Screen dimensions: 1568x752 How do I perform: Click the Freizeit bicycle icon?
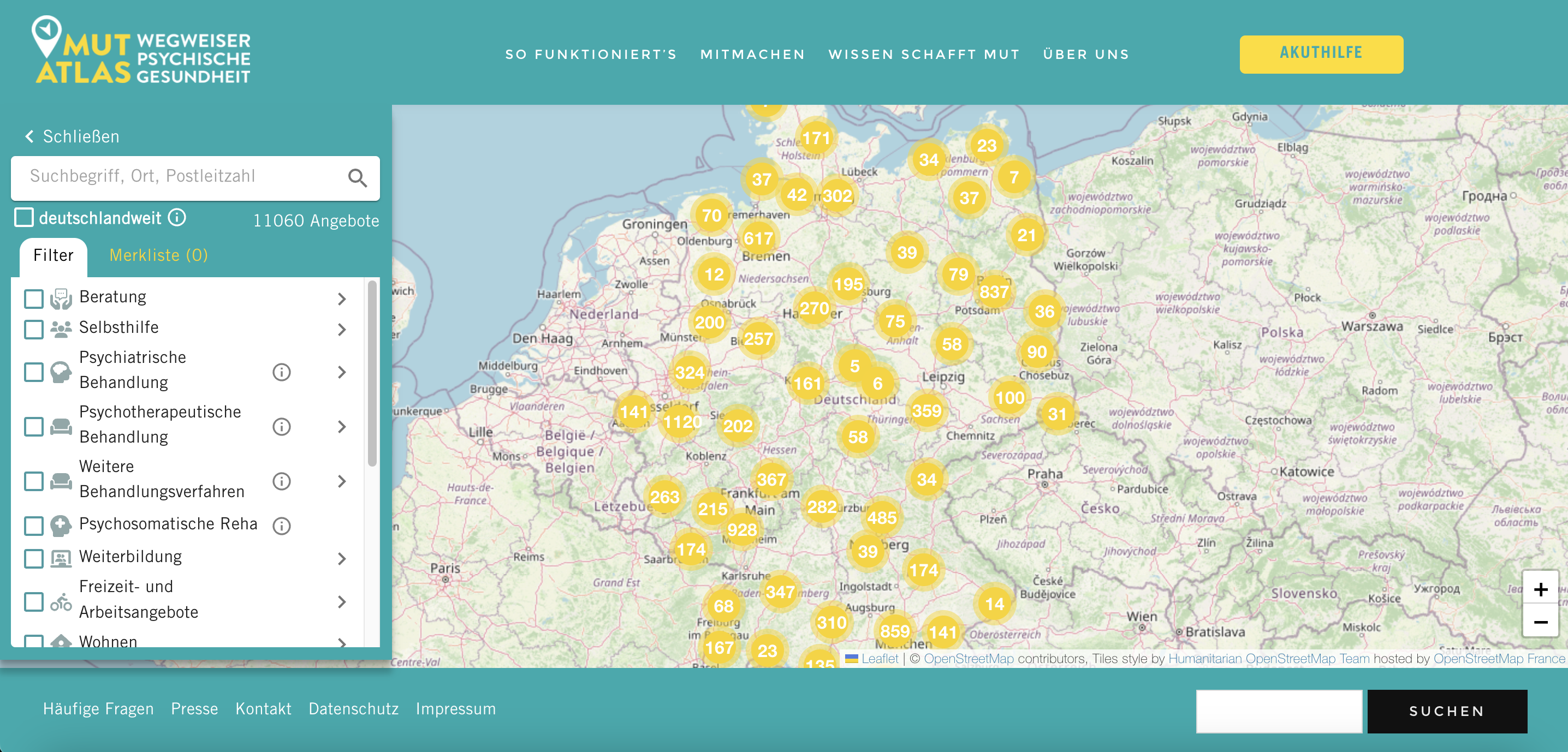click(x=61, y=602)
